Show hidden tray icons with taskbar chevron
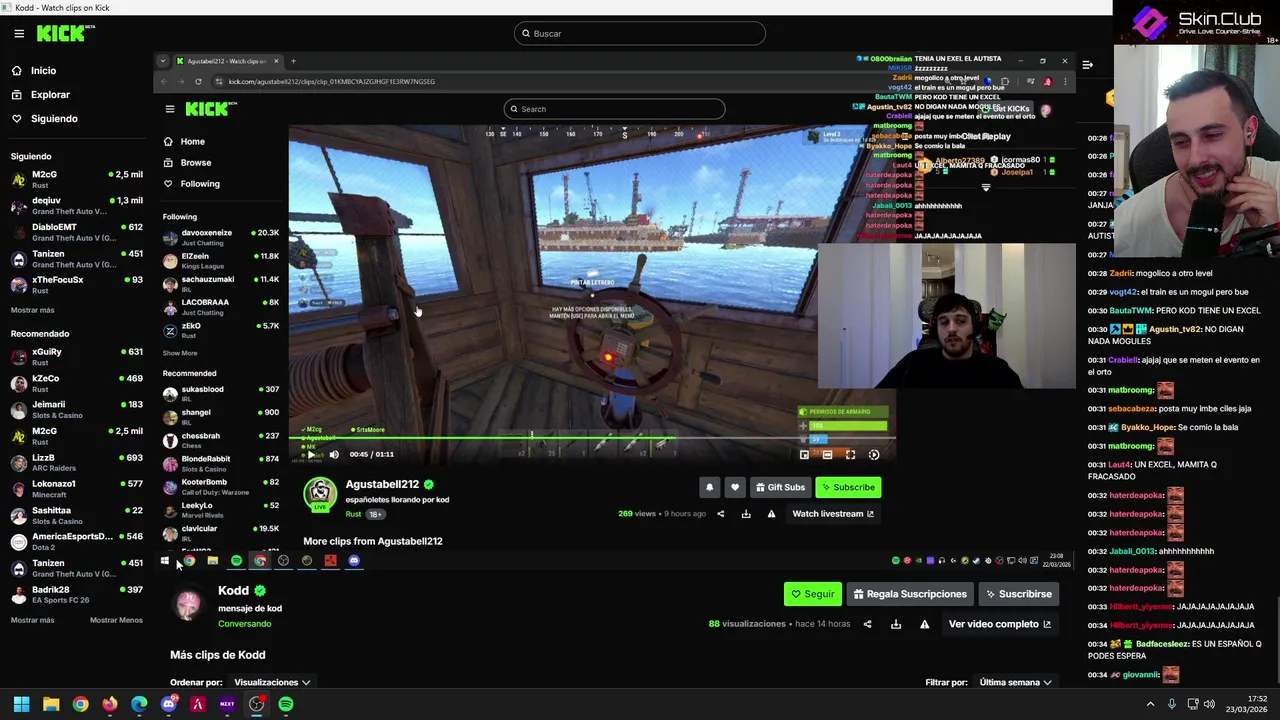This screenshot has width=1280, height=720. (1150, 704)
